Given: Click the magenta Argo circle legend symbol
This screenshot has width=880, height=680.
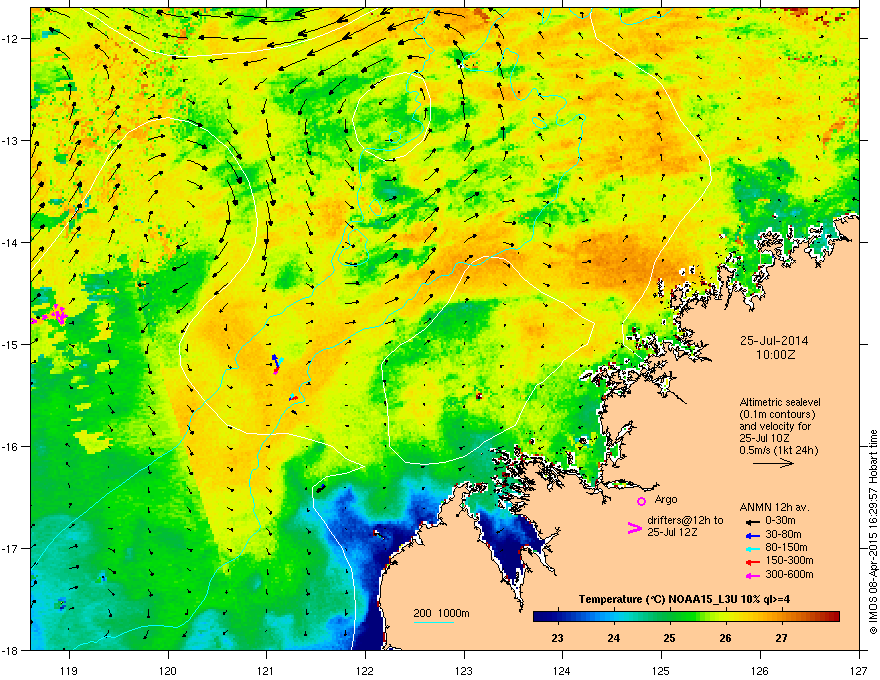Looking at the screenshot, I should tap(641, 501).
